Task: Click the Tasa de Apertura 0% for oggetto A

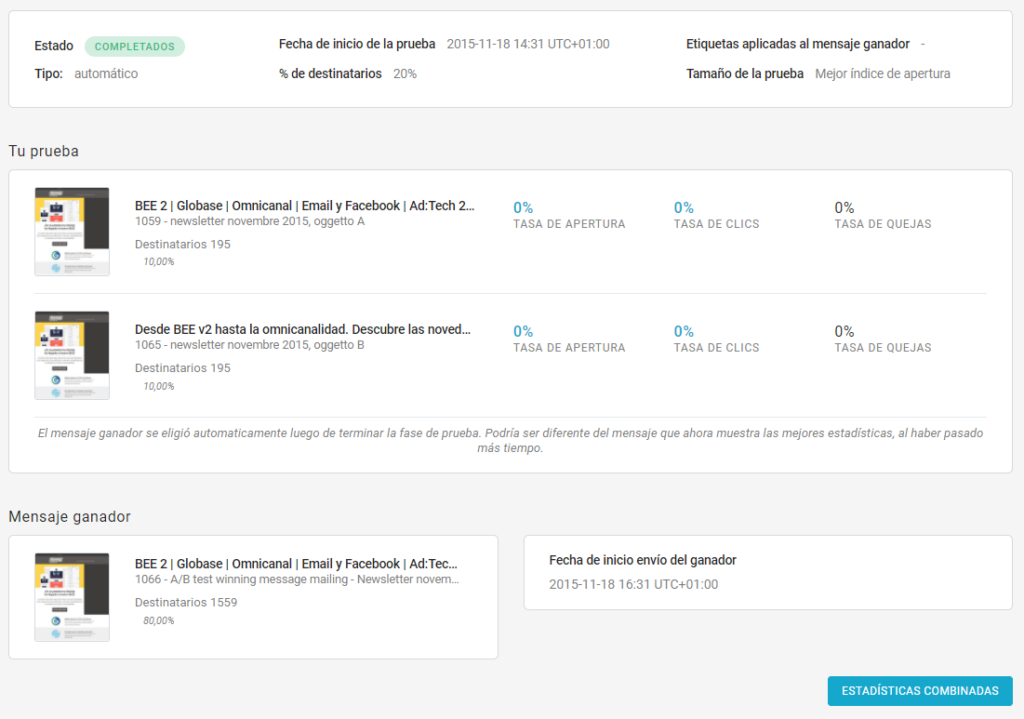Action: tap(523, 208)
